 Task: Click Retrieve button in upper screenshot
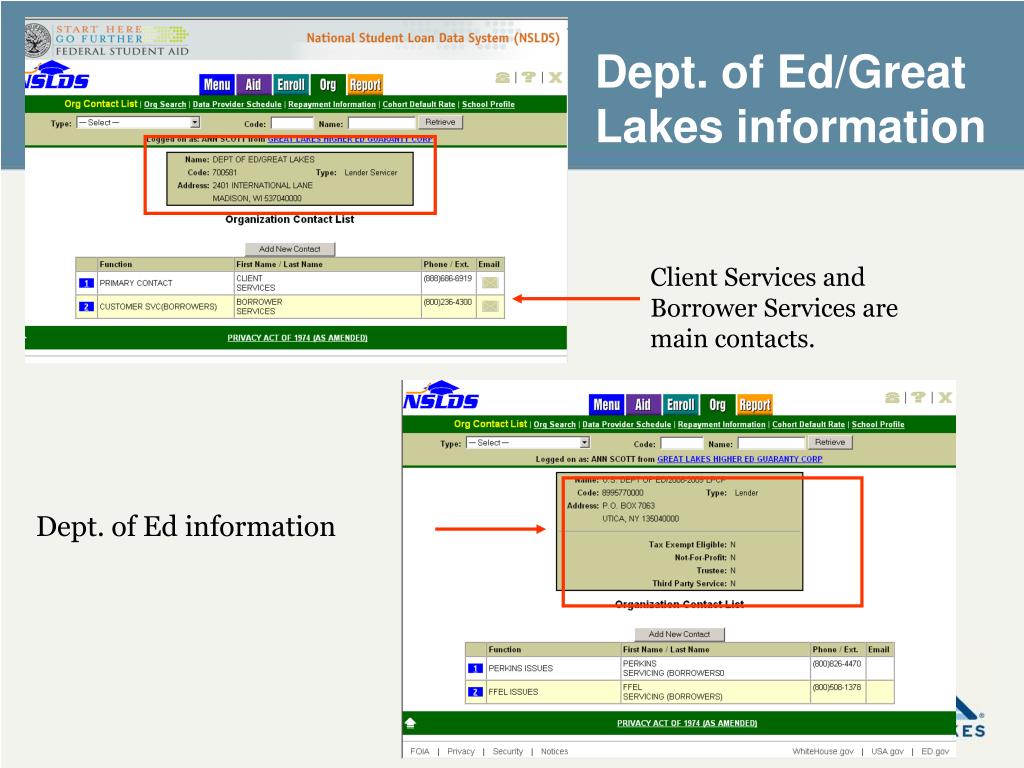click(440, 122)
